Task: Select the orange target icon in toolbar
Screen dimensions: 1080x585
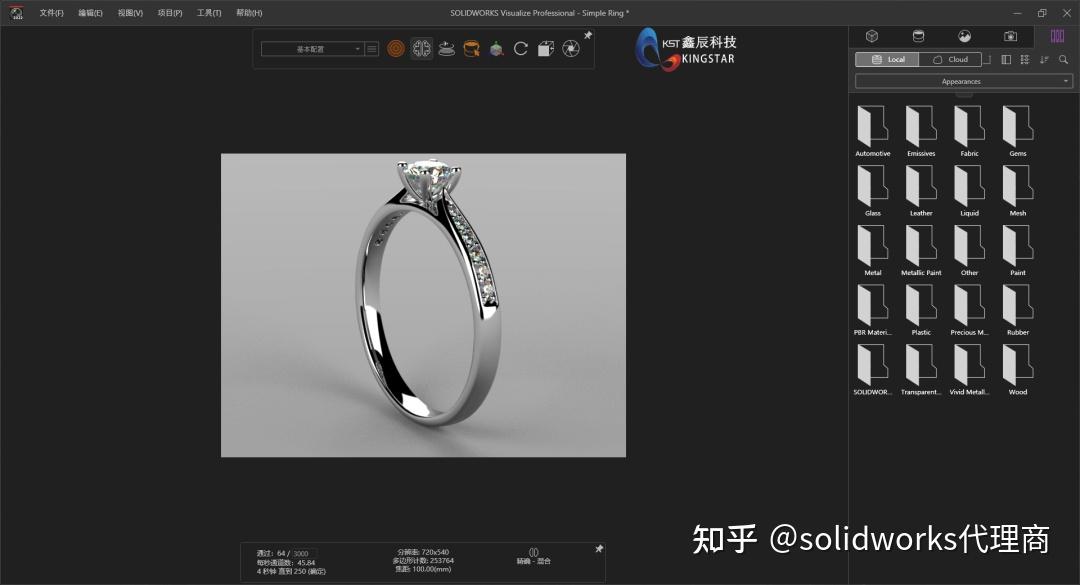Action: coord(395,48)
